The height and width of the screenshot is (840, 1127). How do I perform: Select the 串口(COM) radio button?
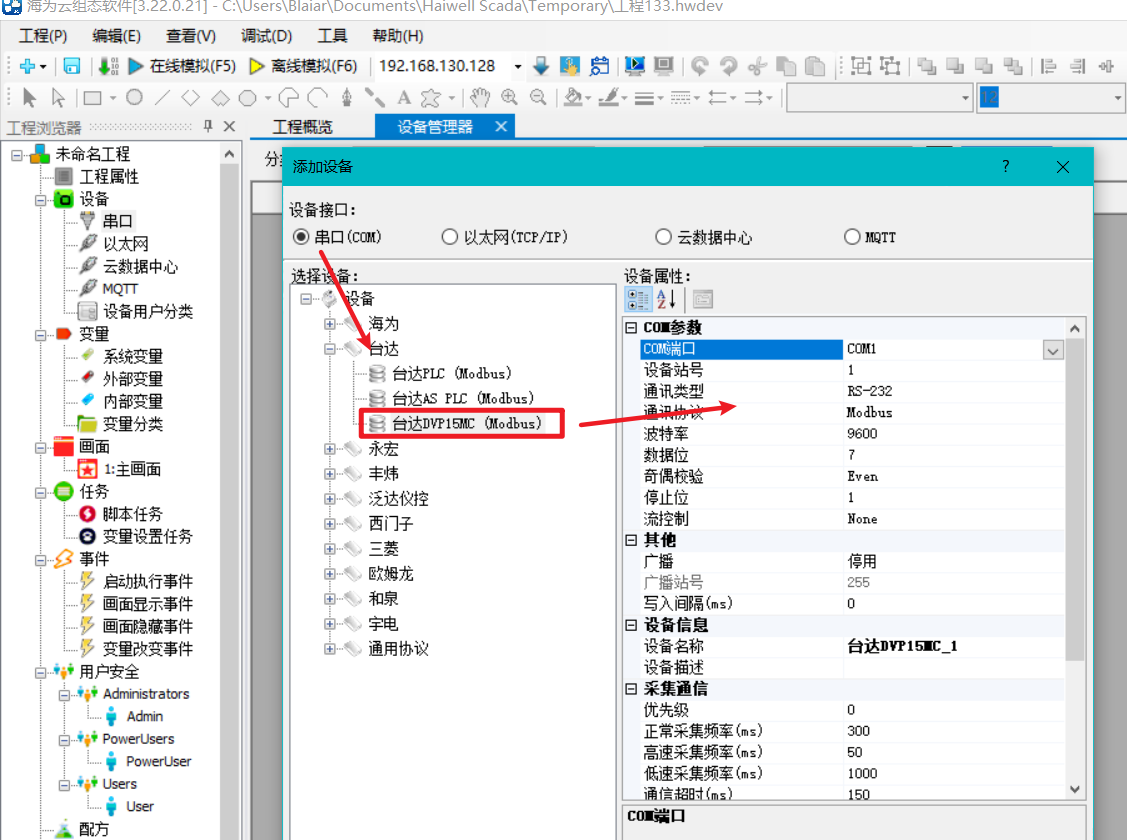[302, 237]
